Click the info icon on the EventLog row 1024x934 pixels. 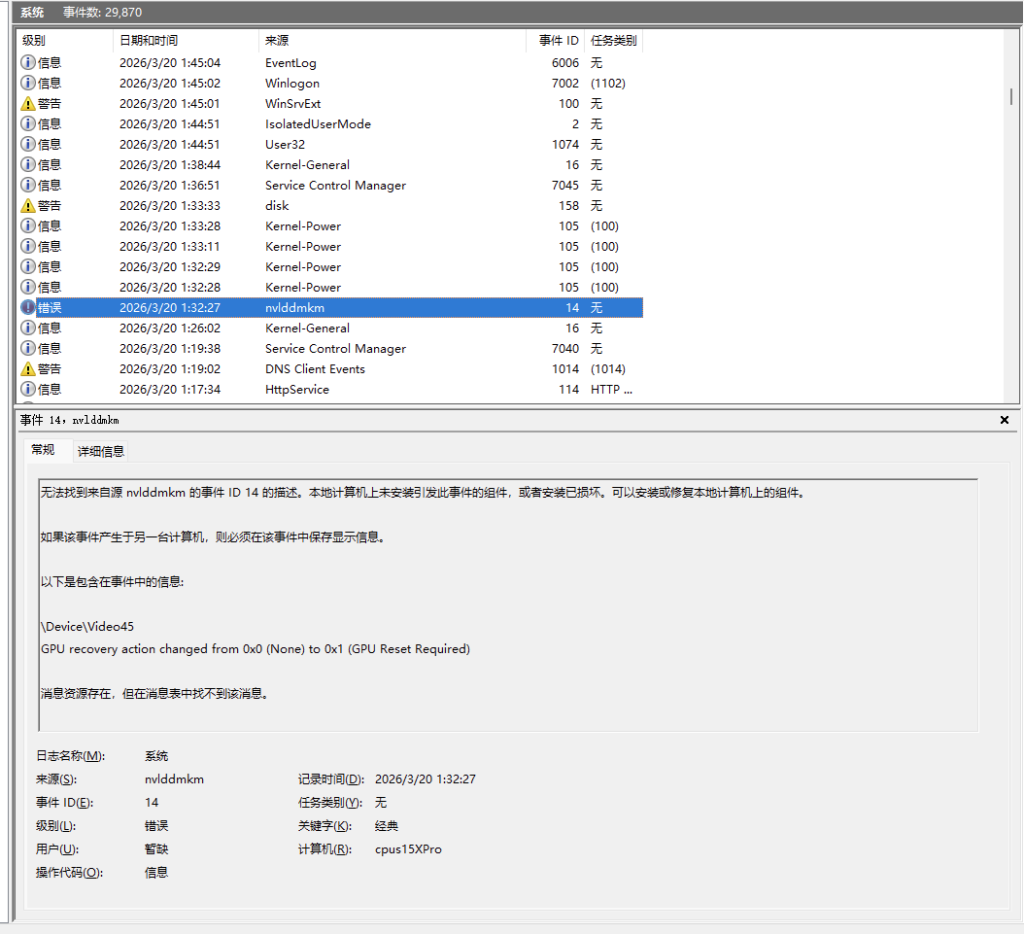click(x=28, y=63)
